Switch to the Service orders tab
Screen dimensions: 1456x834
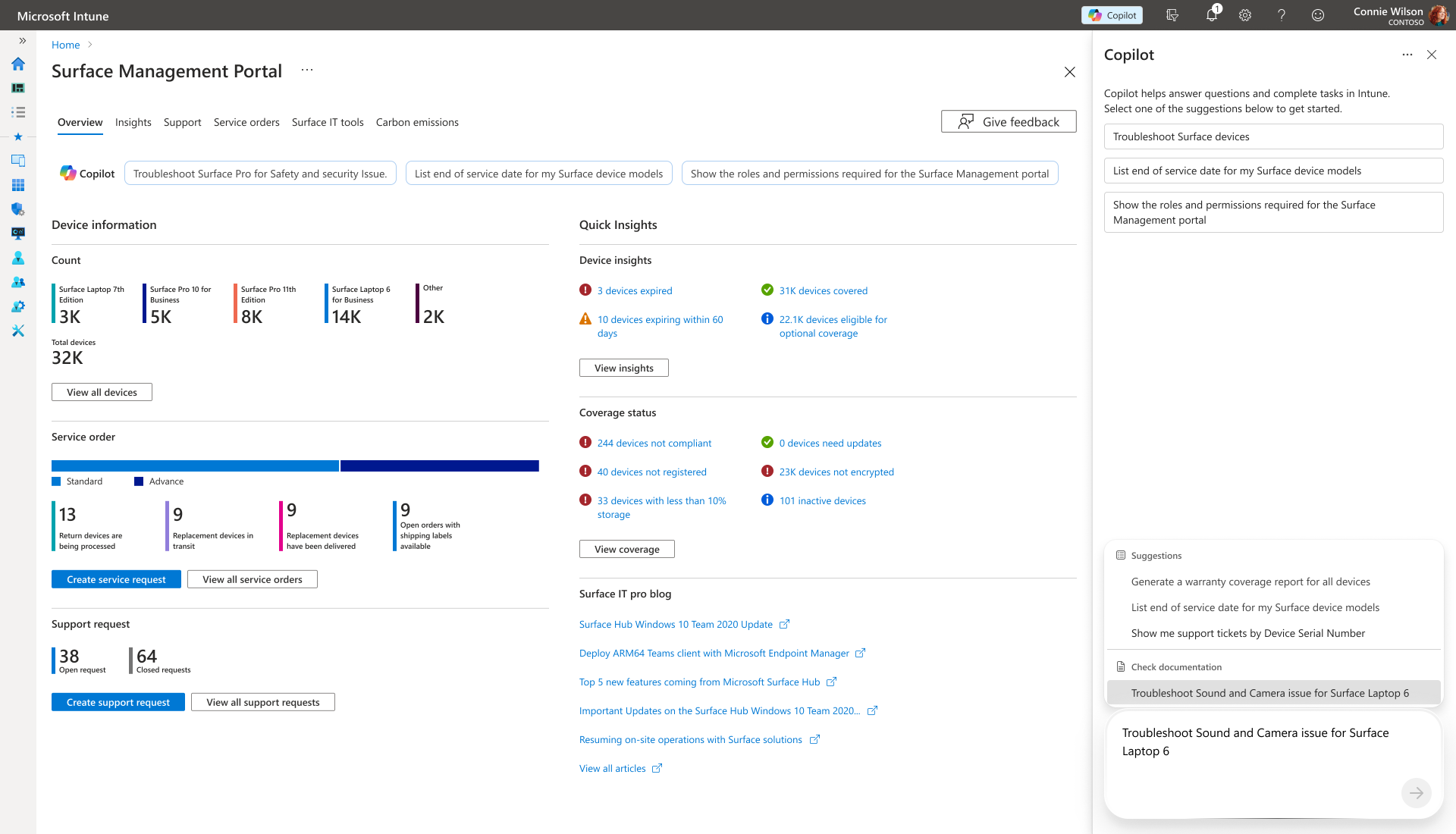tap(246, 122)
